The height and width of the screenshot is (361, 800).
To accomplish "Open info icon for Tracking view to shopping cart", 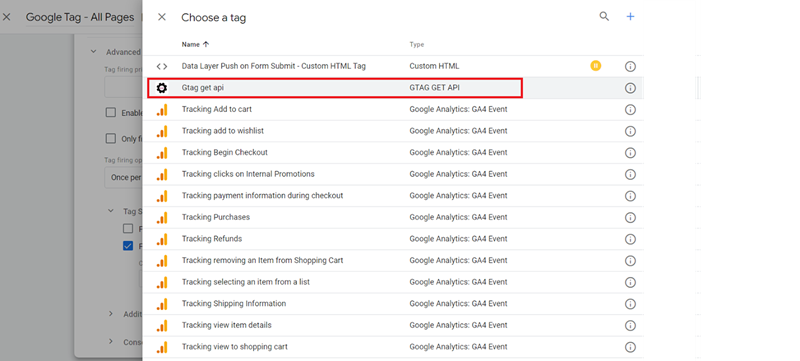I will [630, 347].
